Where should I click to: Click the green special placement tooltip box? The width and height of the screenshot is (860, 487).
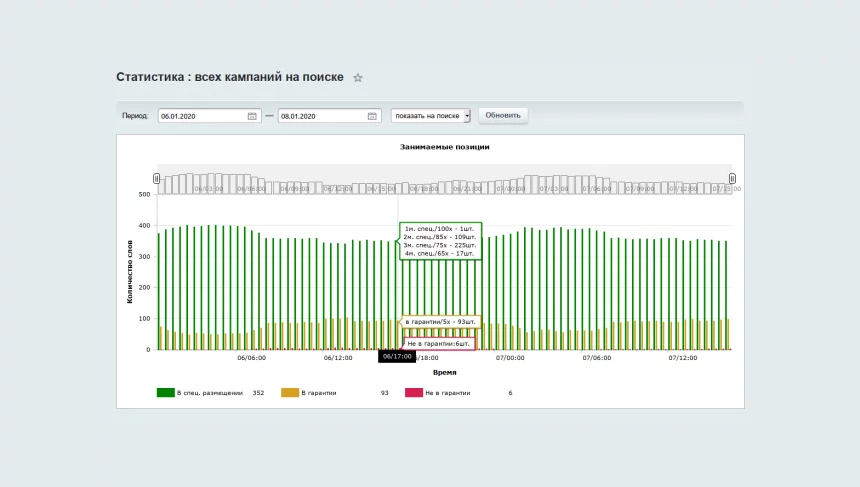440,241
